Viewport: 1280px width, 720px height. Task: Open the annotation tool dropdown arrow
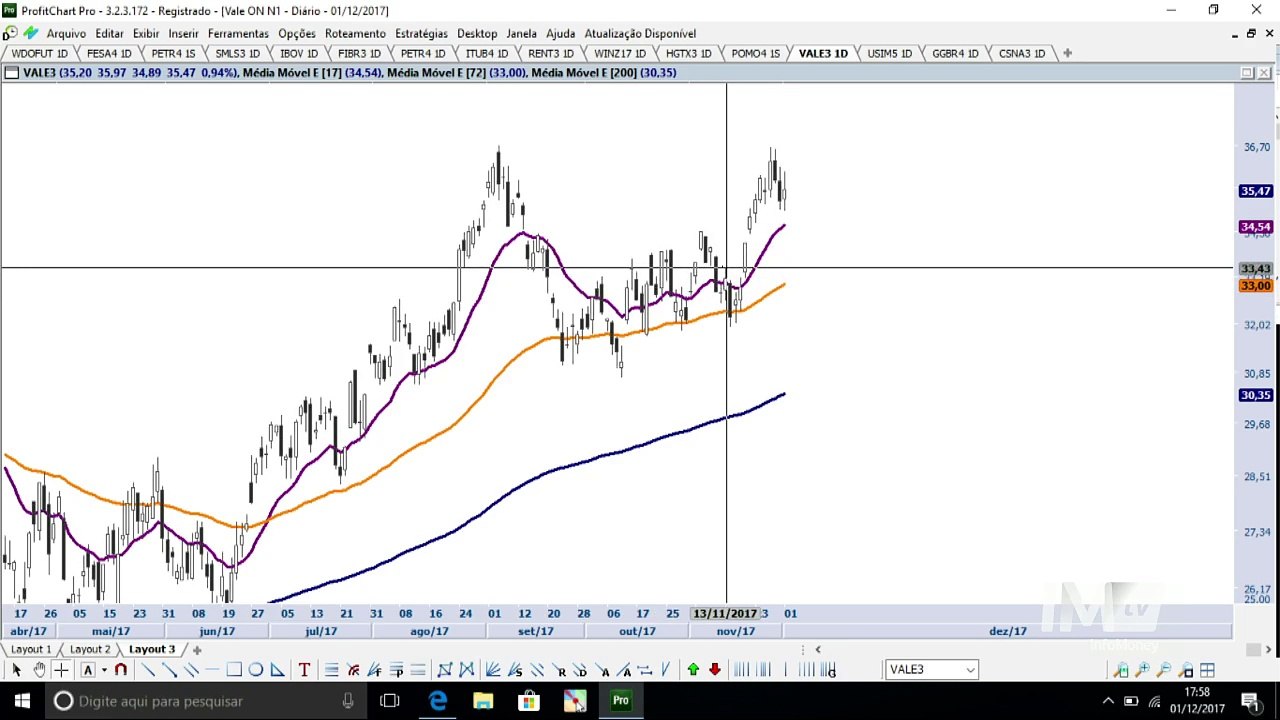point(103,670)
